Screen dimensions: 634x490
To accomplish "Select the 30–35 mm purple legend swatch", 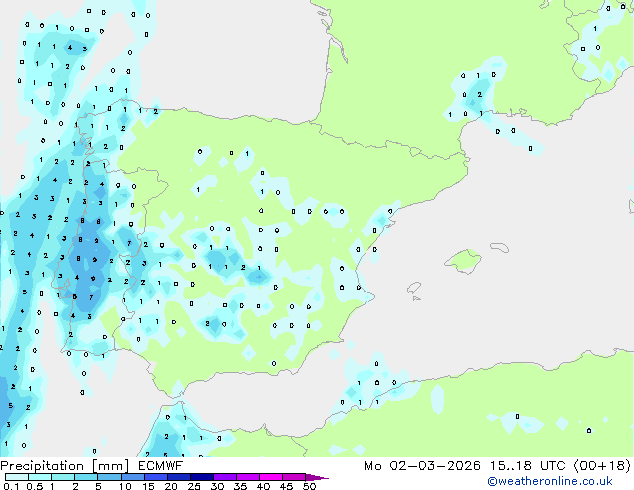I will 224,477.
